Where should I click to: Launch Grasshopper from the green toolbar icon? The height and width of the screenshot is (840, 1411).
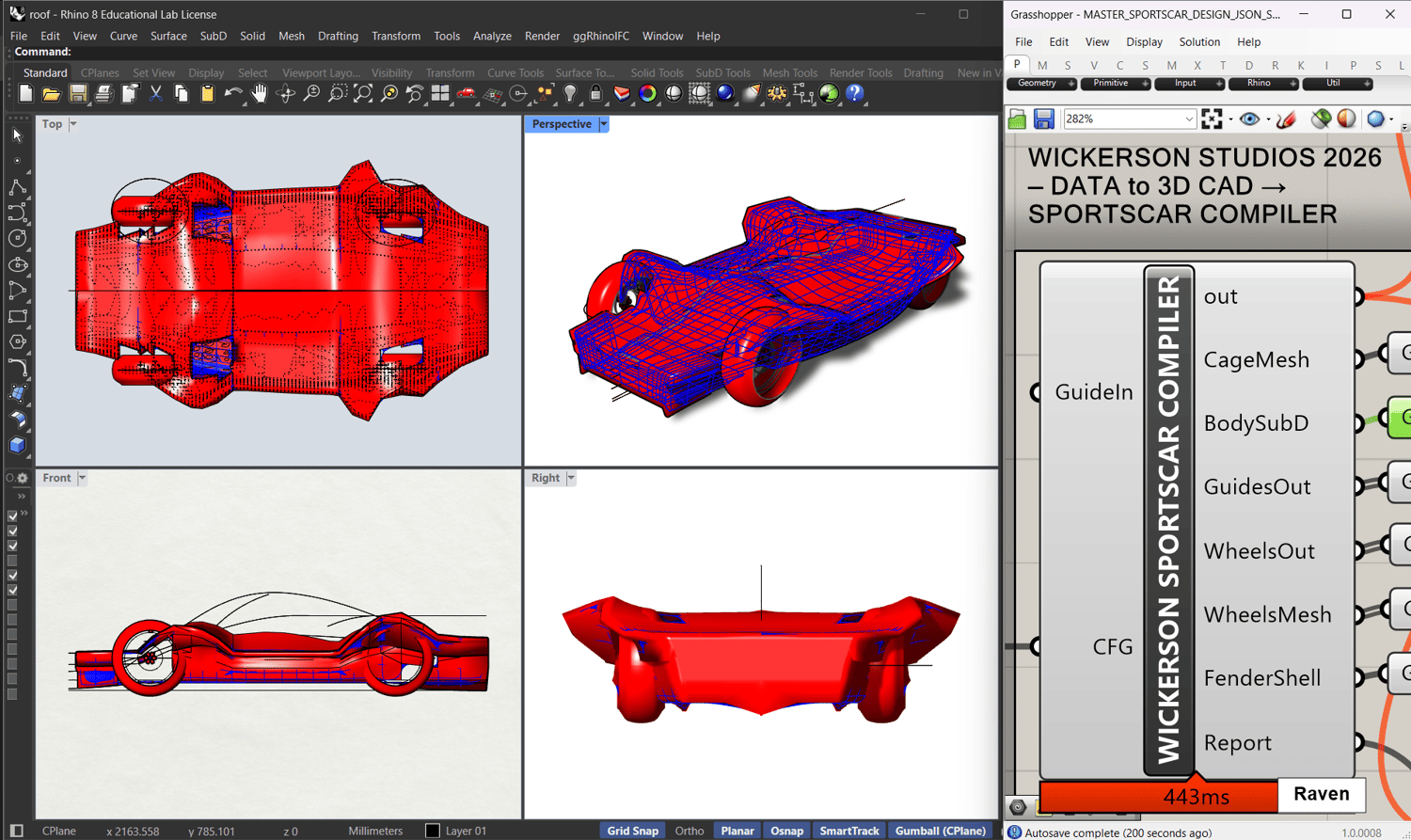pos(829,93)
